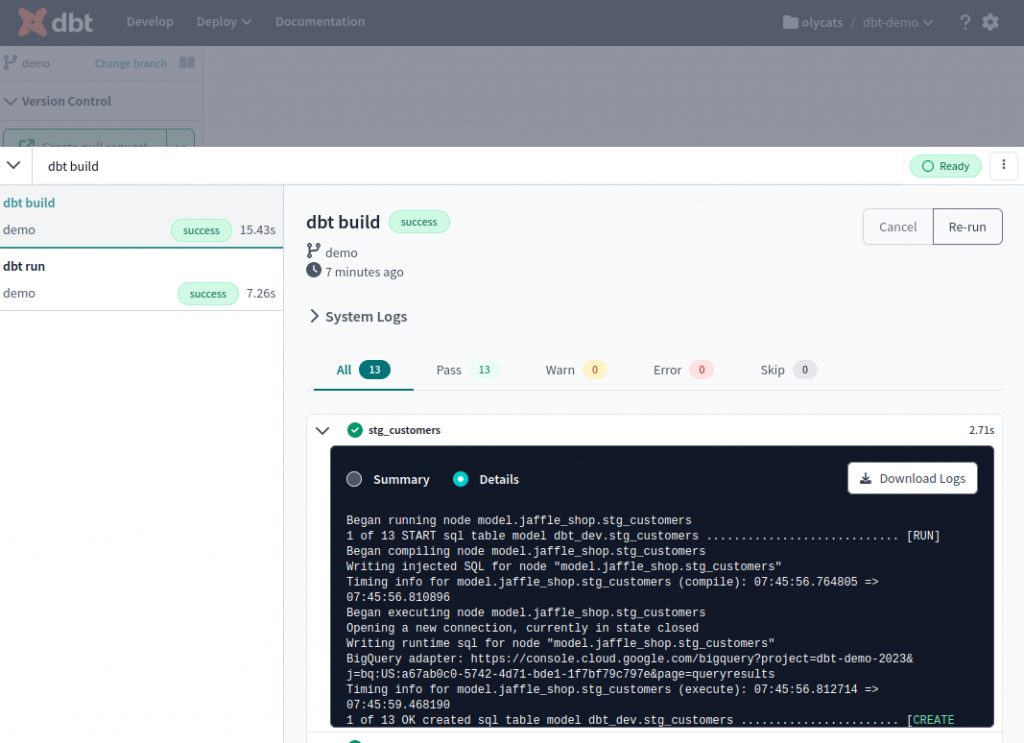The height and width of the screenshot is (743, 1024).
Task: Select the dbt build run in history list
Action: (141, 216)
